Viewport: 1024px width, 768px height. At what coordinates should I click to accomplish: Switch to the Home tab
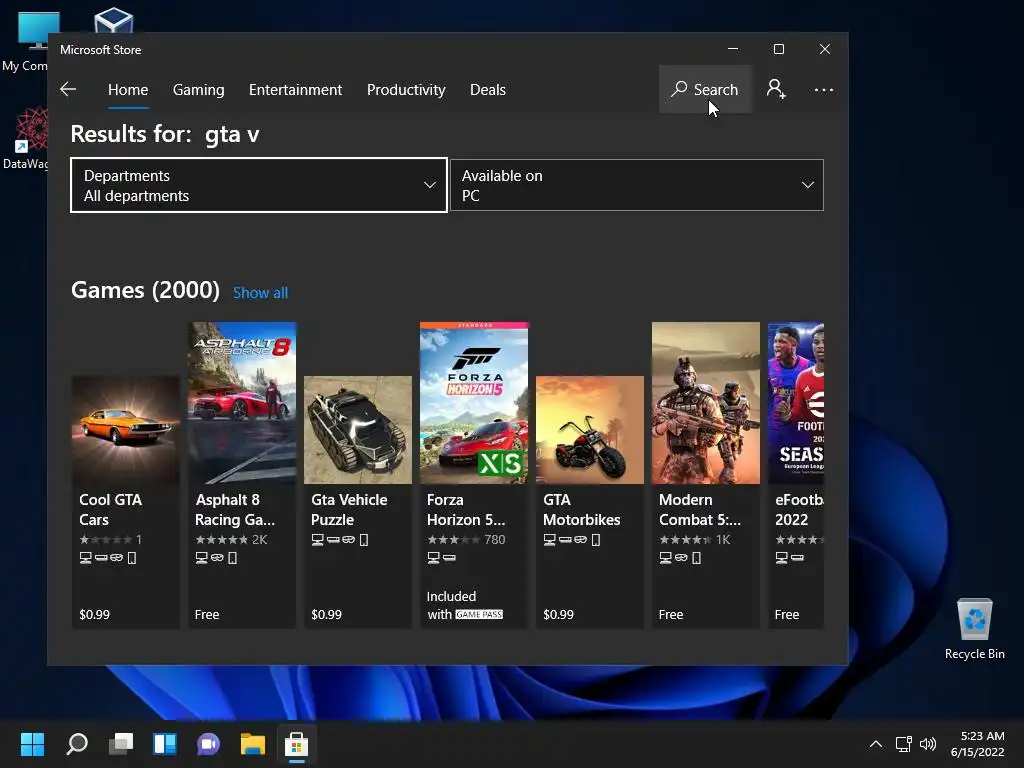tap(128, 89)
